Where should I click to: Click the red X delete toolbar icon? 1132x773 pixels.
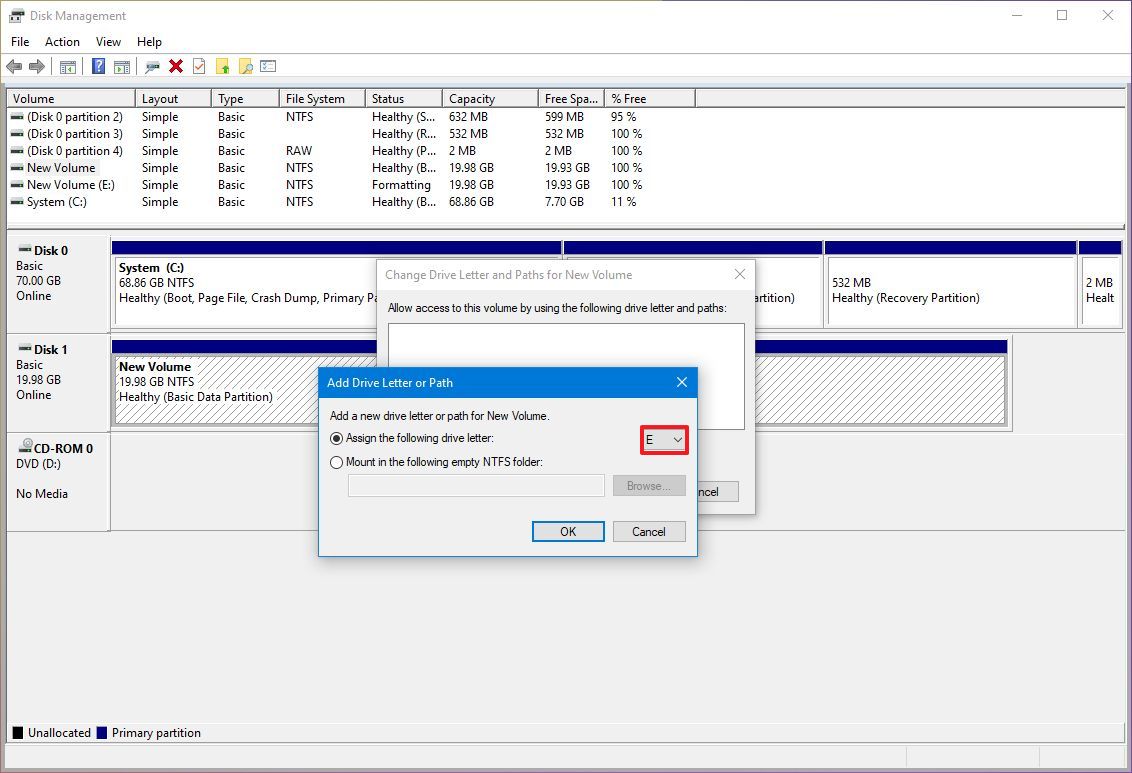point(177,66)
